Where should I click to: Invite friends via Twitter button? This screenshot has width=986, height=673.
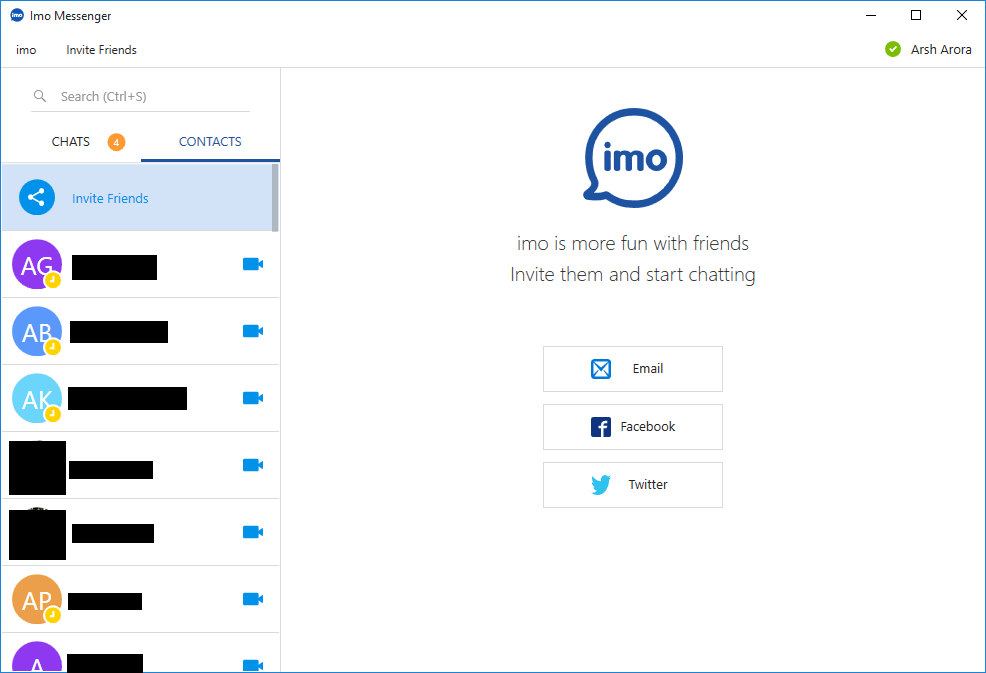click(x=633, y=484)
